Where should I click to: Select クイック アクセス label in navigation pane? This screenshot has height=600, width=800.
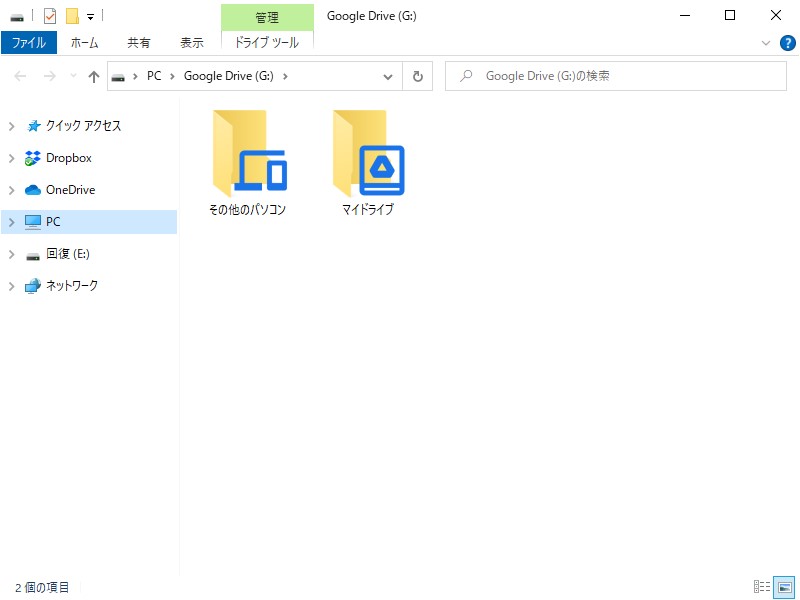[84, 126]
